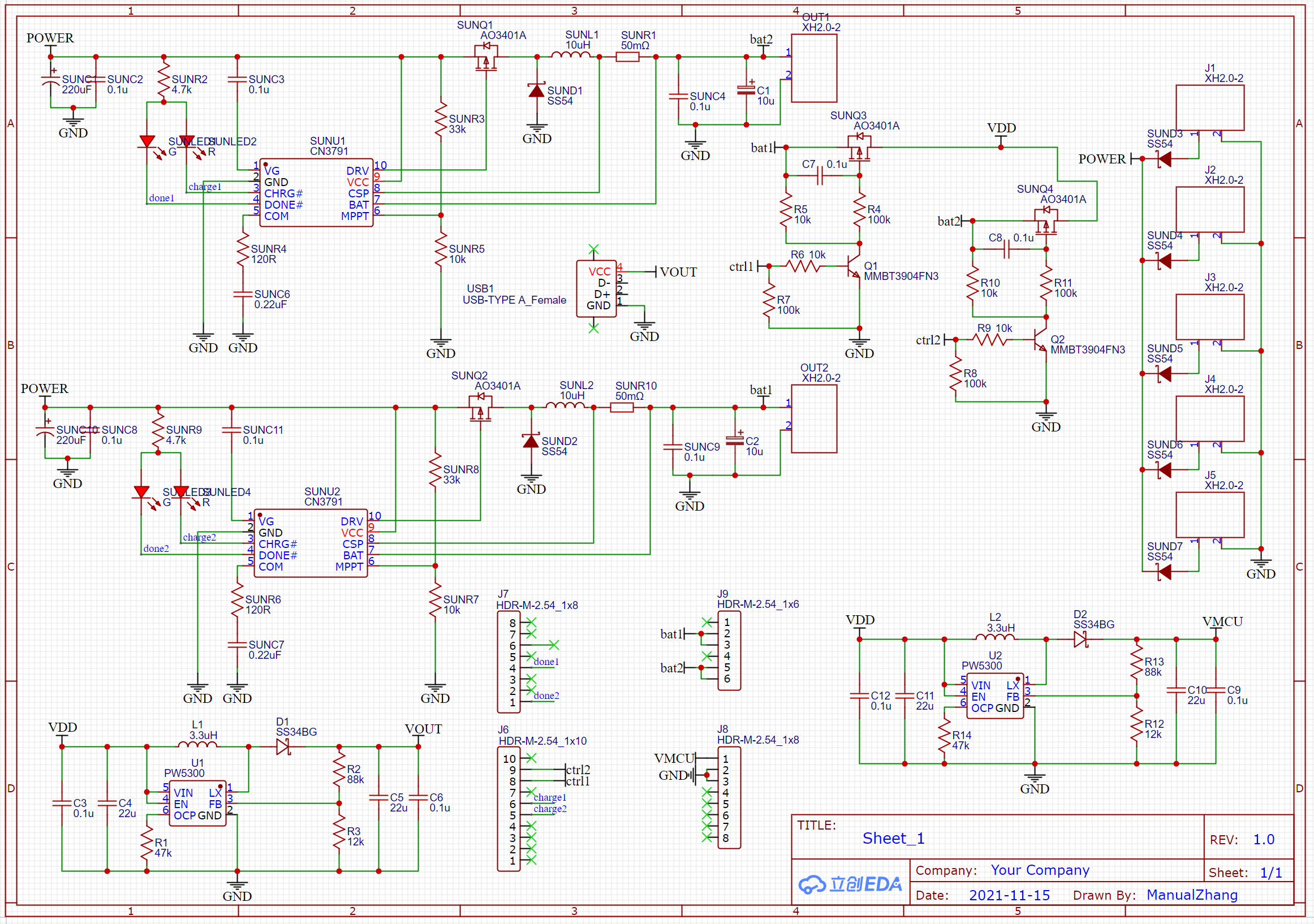1314x924 pixels.
Task: Select the R13 88k resistor symbol
Action: tap(1136, 662)
